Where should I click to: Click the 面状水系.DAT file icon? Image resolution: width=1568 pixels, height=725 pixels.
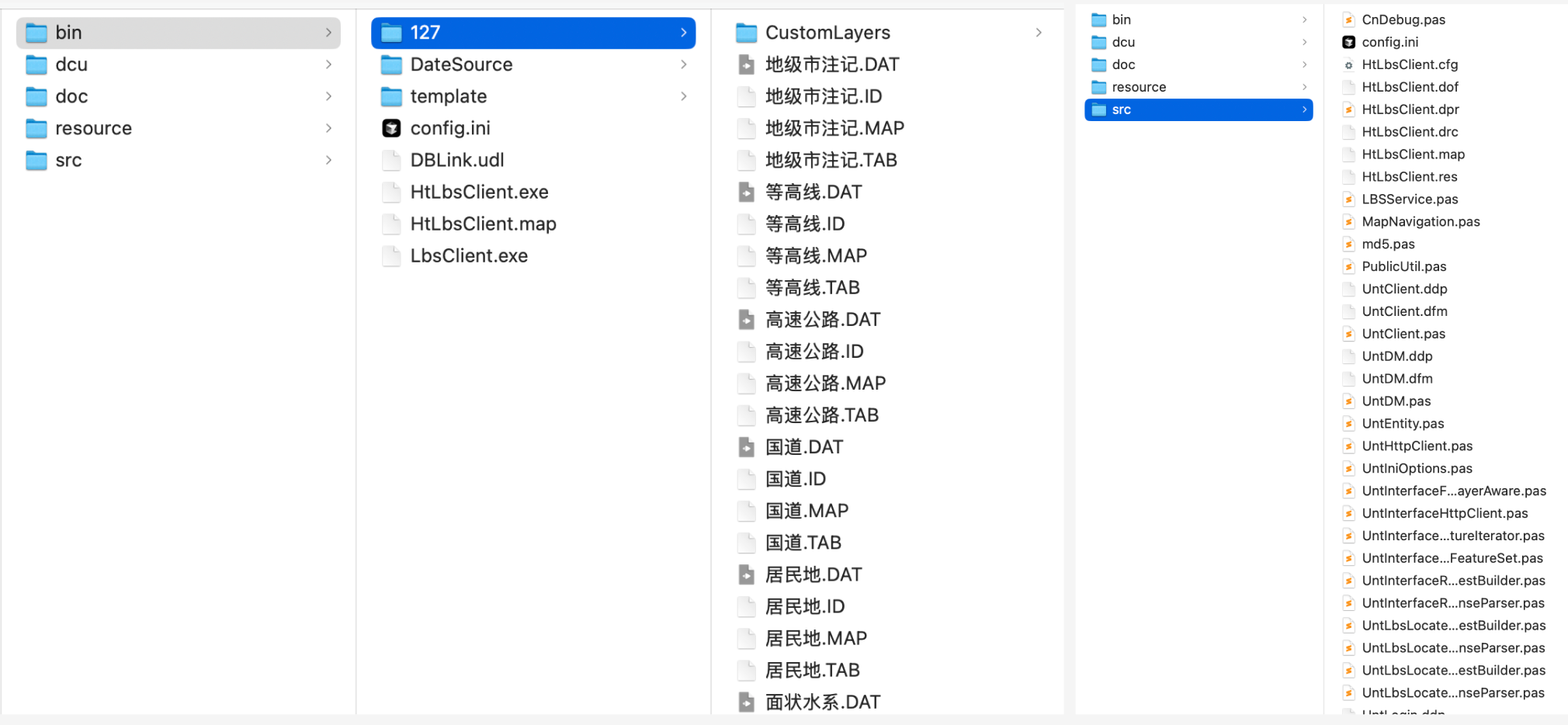pos(747,702)
